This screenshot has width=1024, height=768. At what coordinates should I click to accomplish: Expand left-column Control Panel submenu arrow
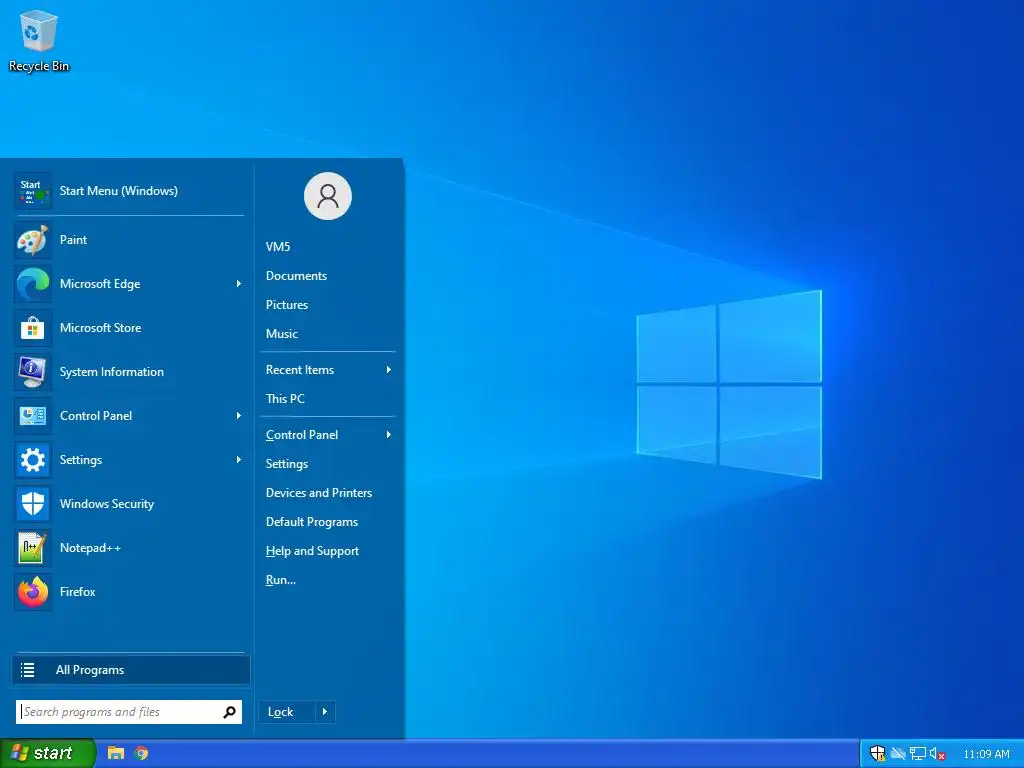point(239,416)
